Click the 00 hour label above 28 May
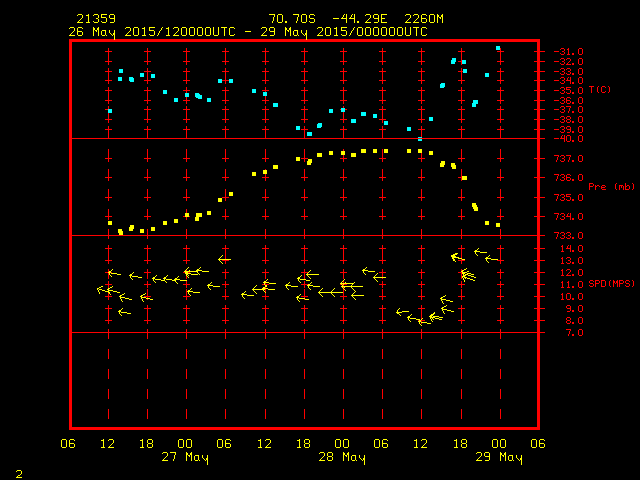 pyautogui.click(x=342, y=444)
